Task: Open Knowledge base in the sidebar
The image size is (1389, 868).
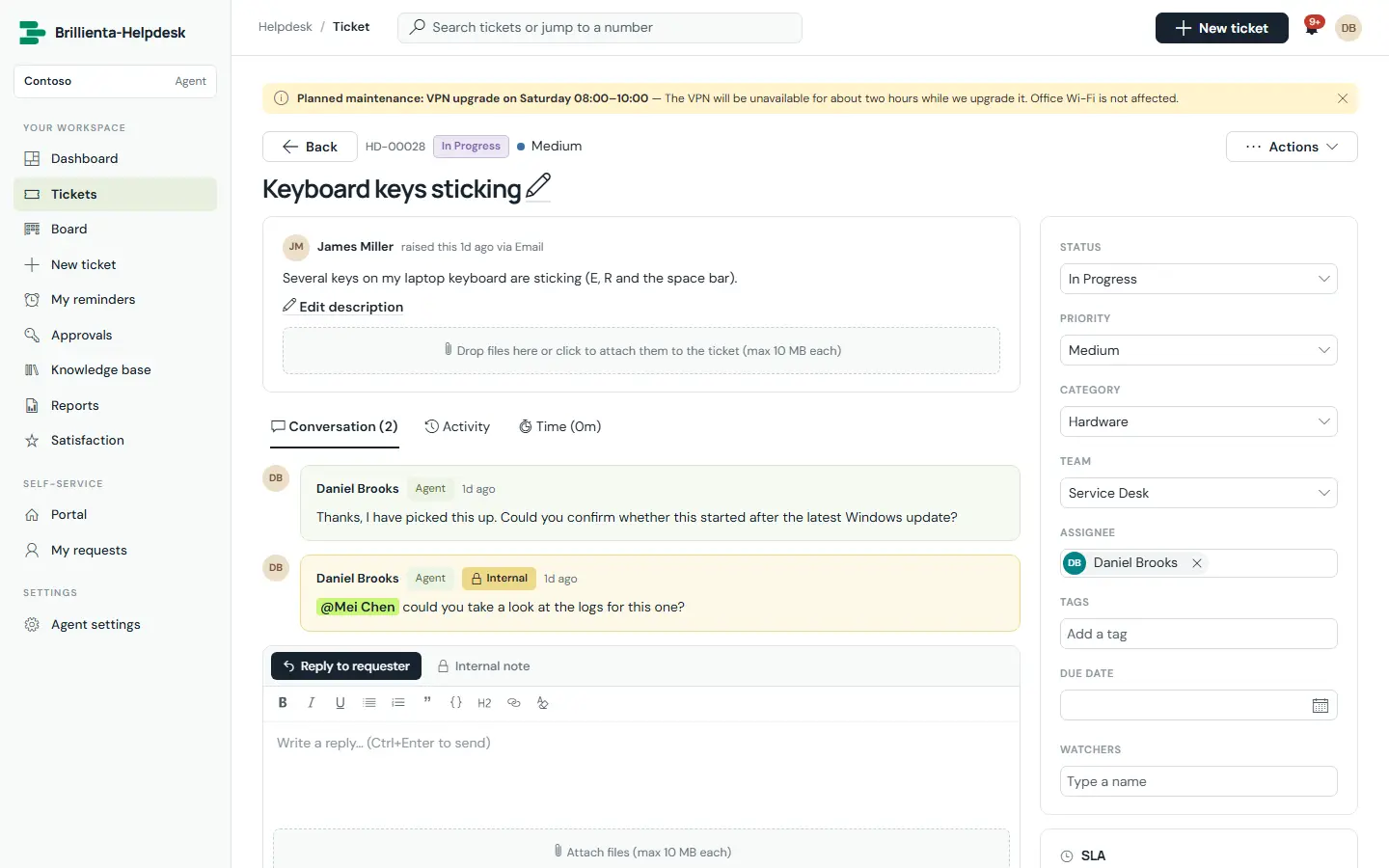Action: pos(115,369)
